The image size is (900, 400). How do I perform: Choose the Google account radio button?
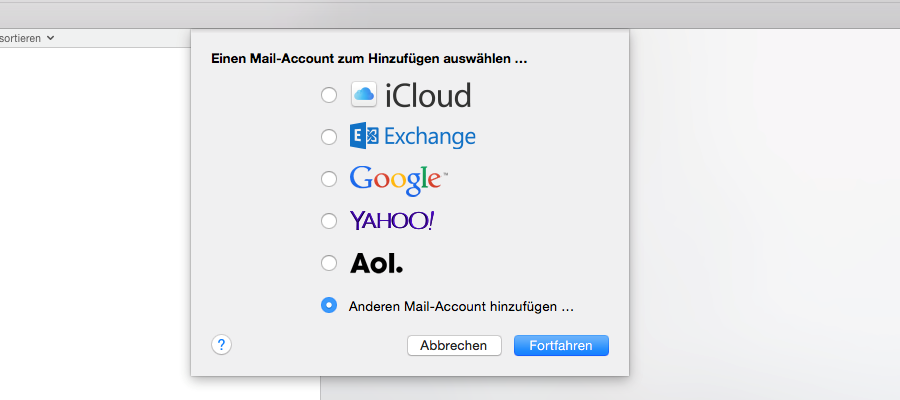pos(329,179)
